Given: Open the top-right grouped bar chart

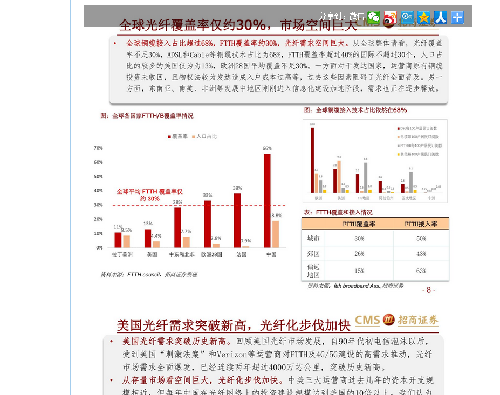Looking at the screenshot, I should click(375, 161).
